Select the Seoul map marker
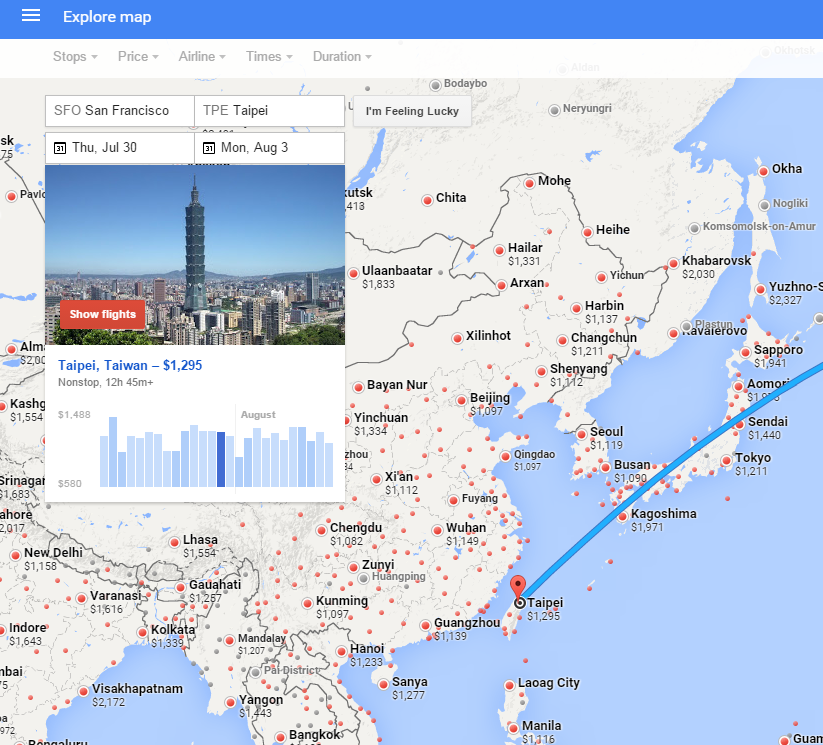Viewport: 823px width, 745px height. tap(581, 434)
